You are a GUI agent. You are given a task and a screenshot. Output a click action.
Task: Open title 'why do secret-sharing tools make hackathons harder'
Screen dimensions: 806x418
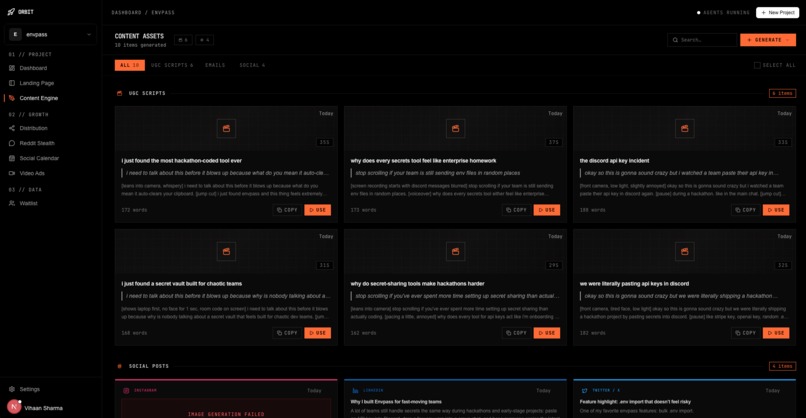[x=417, y=283]
